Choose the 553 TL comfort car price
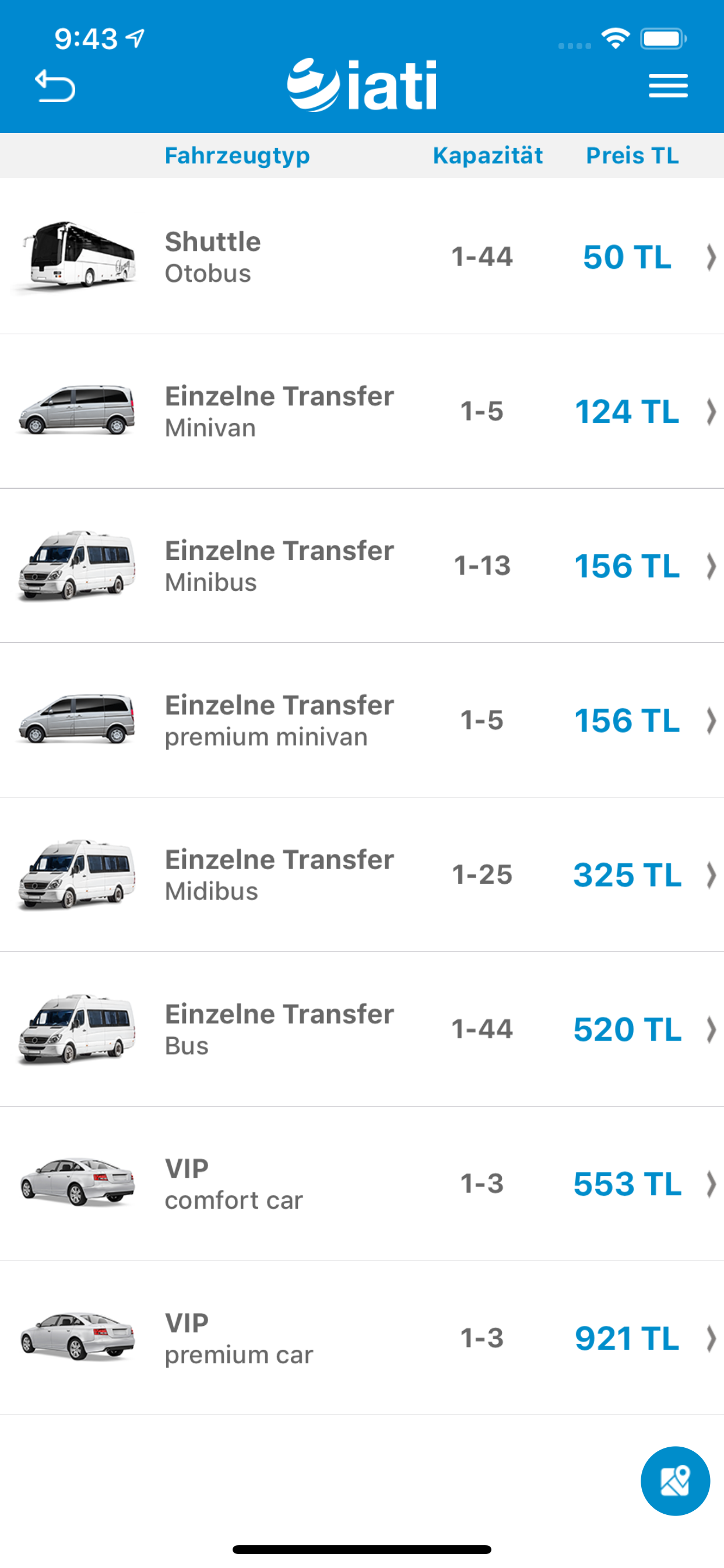The height and width of the screenshot is (1568, 724). (x=627, y=1184)
